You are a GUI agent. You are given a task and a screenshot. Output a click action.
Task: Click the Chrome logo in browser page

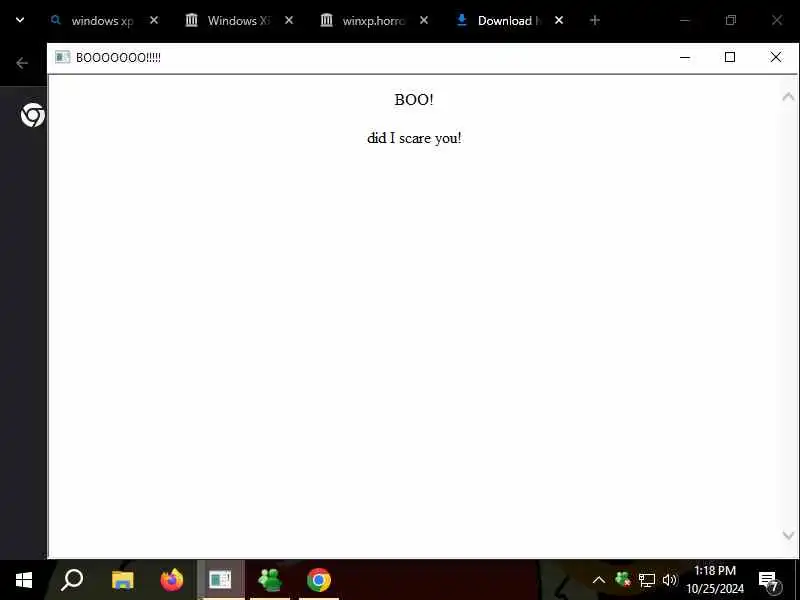(x=33, y=115)
